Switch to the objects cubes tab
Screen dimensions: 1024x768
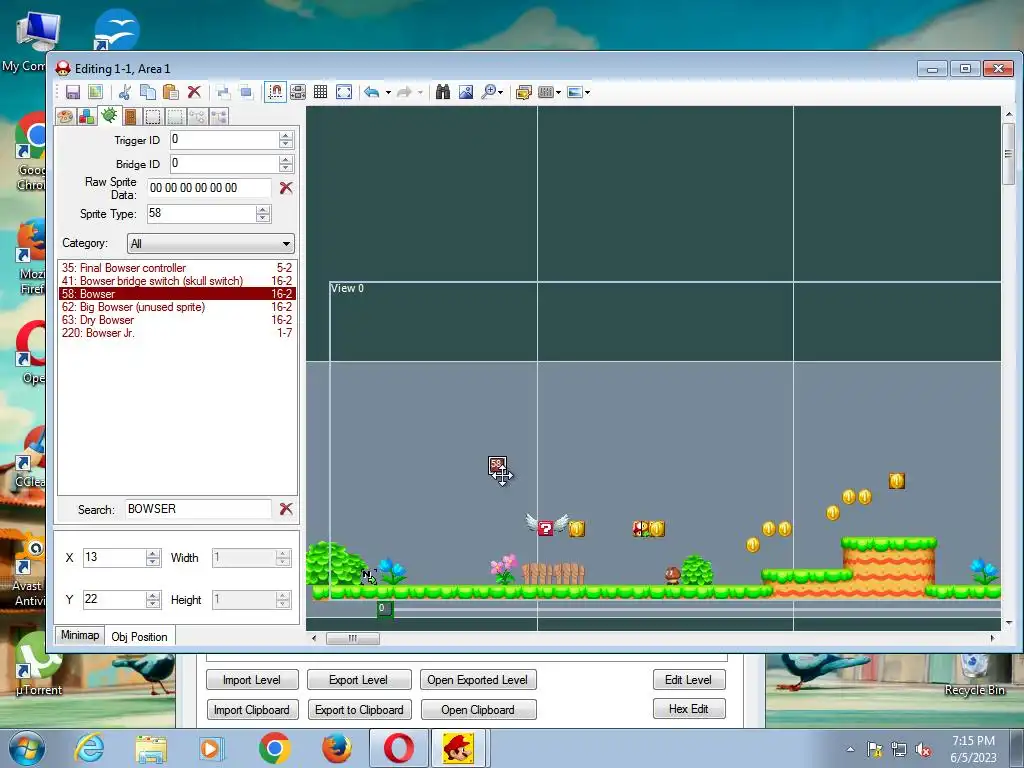86,117
